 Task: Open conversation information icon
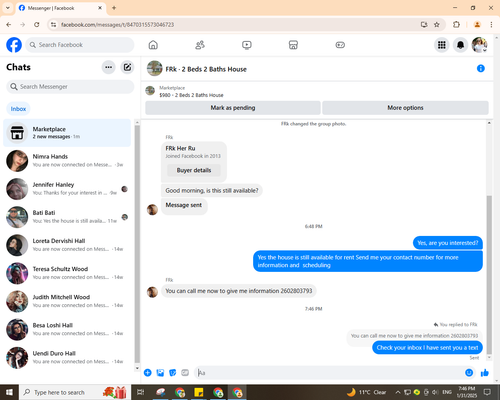click(481, 68)
